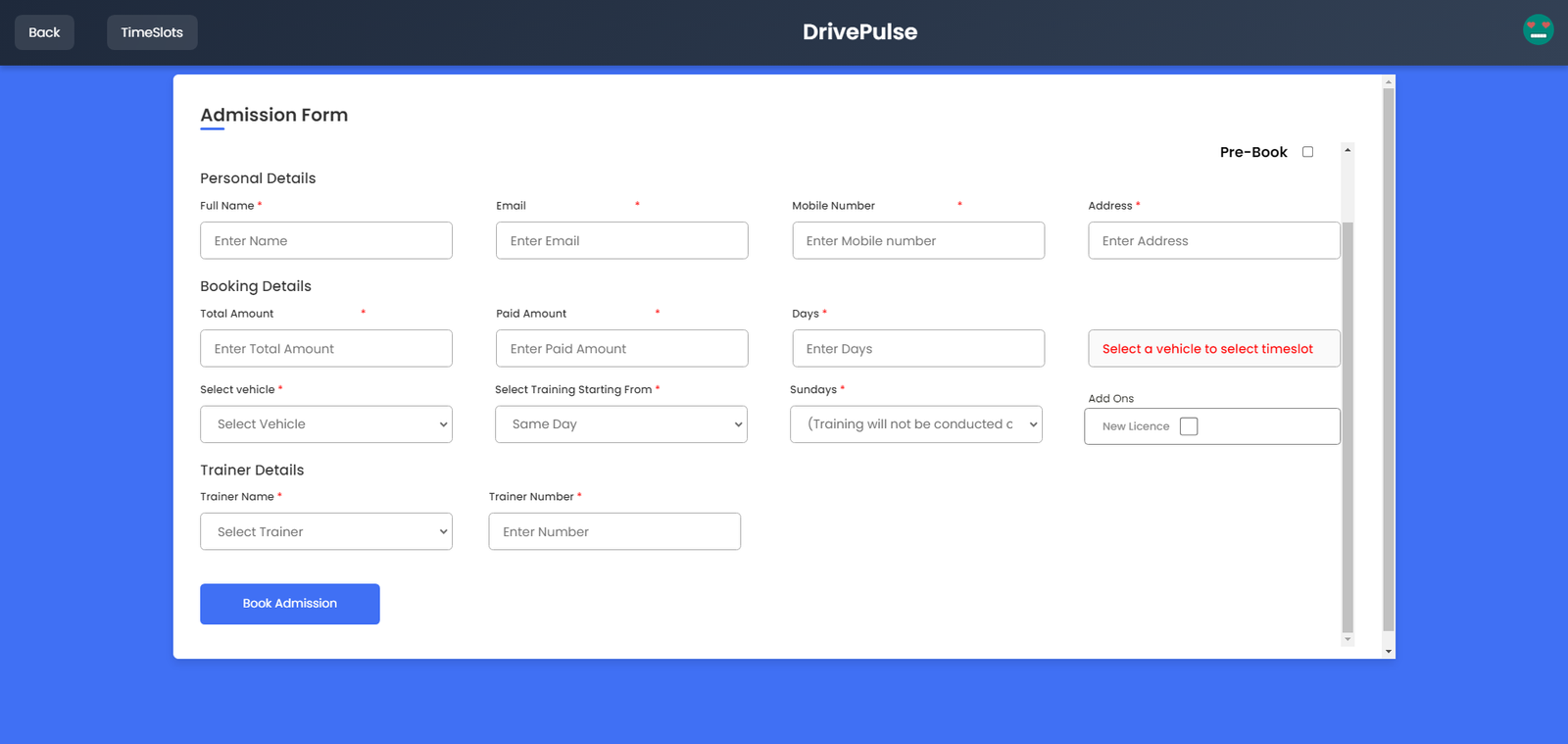Image resolution: width=1568 pixels, height=744 pixels.
Task: Open the Same Day training start dropdown
Action: (x=621, y=424)
